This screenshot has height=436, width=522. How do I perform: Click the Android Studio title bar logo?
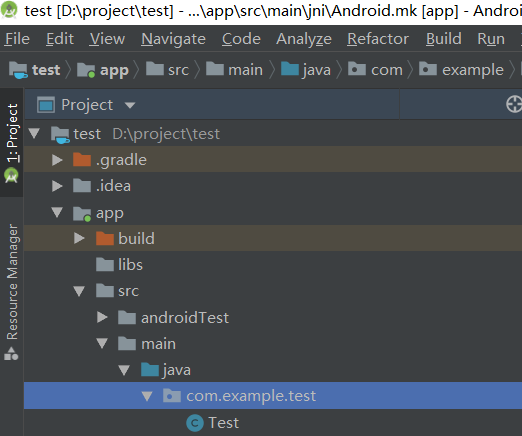click(9, 10)
